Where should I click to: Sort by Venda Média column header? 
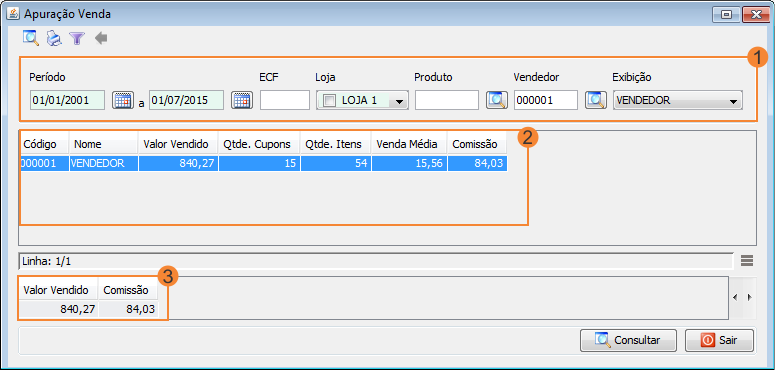pos(409,144)
